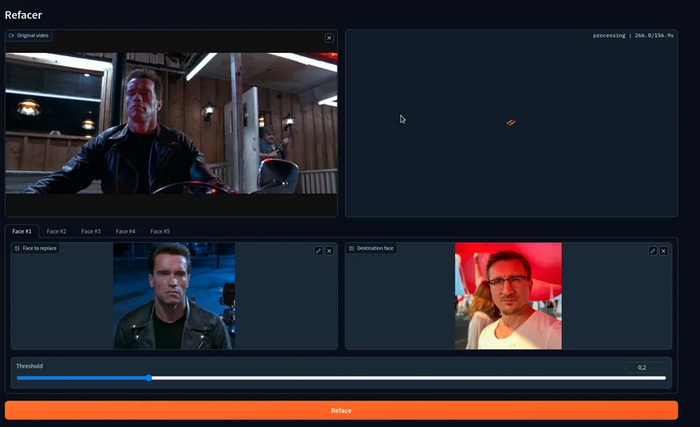This screenshot has height=427, width=700.
Task: Switch to the Face #1 tab
Action: [x=22, y=231]
